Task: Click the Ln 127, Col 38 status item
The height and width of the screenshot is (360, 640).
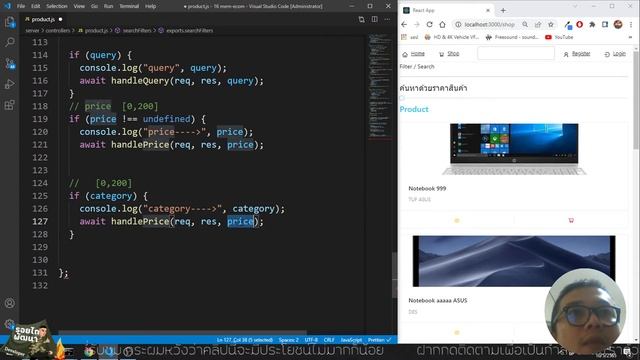Action: 244,340
